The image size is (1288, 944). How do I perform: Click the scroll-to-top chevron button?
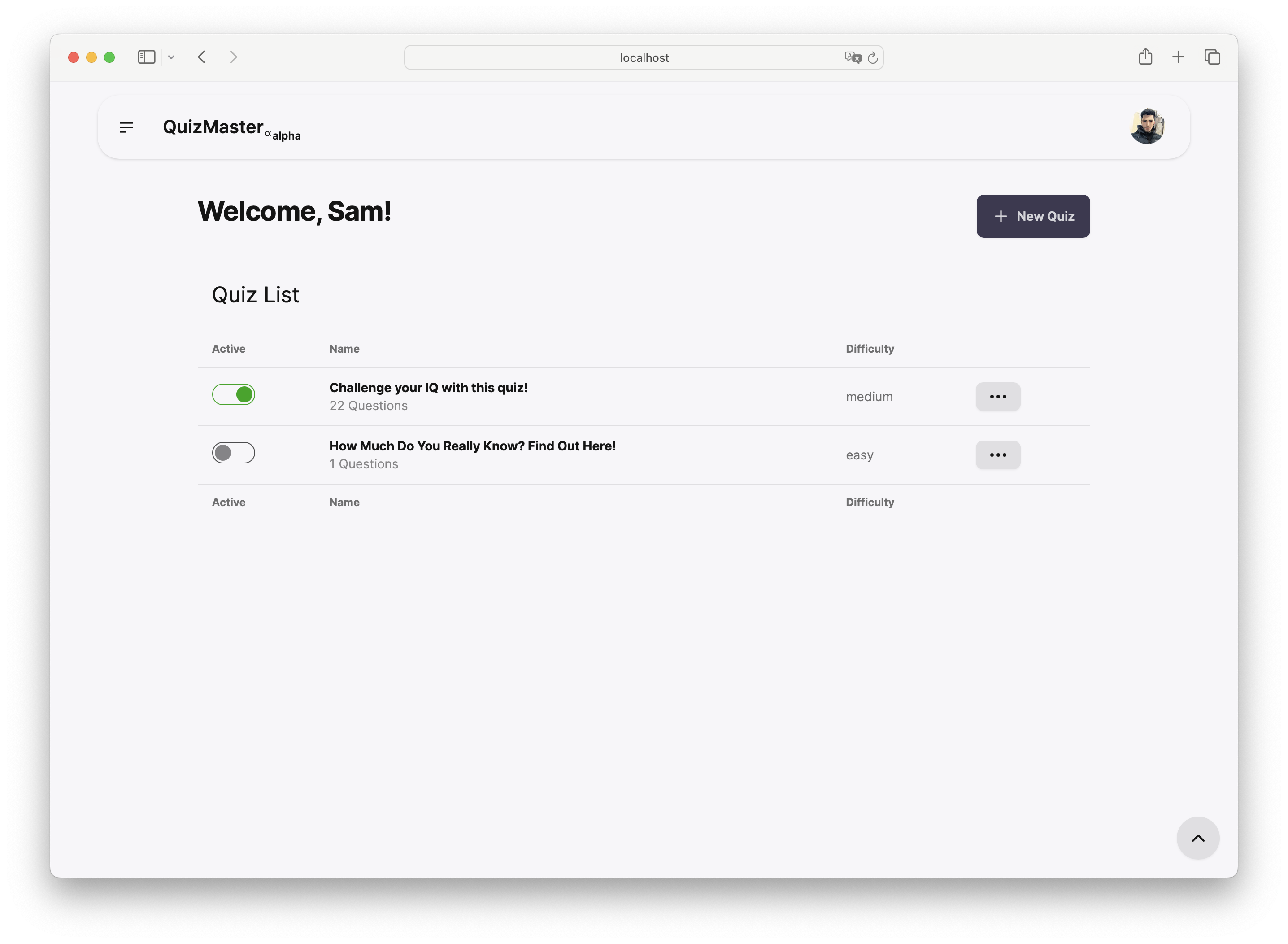[x=1198, y=838]
